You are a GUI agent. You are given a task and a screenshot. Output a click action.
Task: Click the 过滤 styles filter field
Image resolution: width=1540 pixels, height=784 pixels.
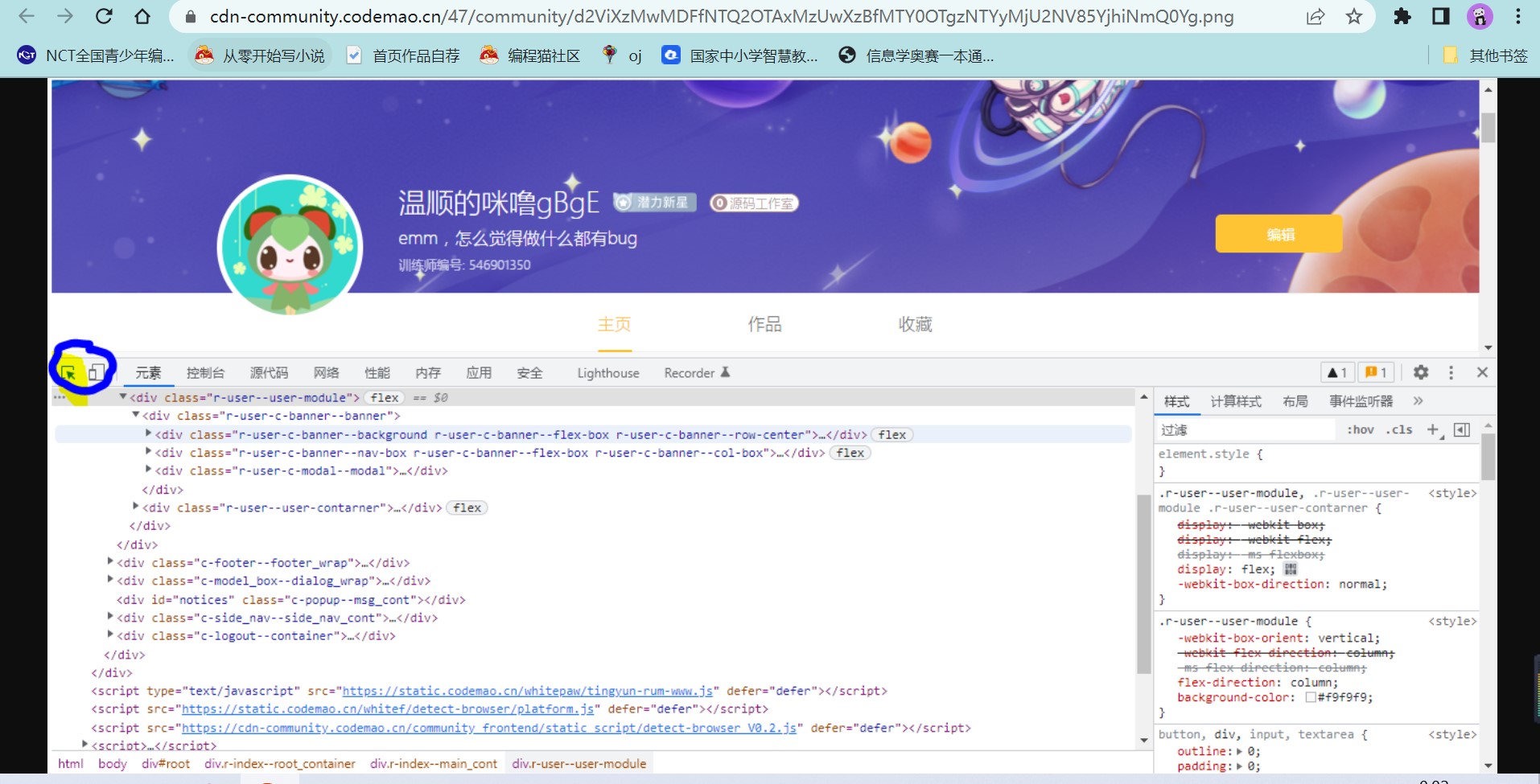click(1246, 430)
